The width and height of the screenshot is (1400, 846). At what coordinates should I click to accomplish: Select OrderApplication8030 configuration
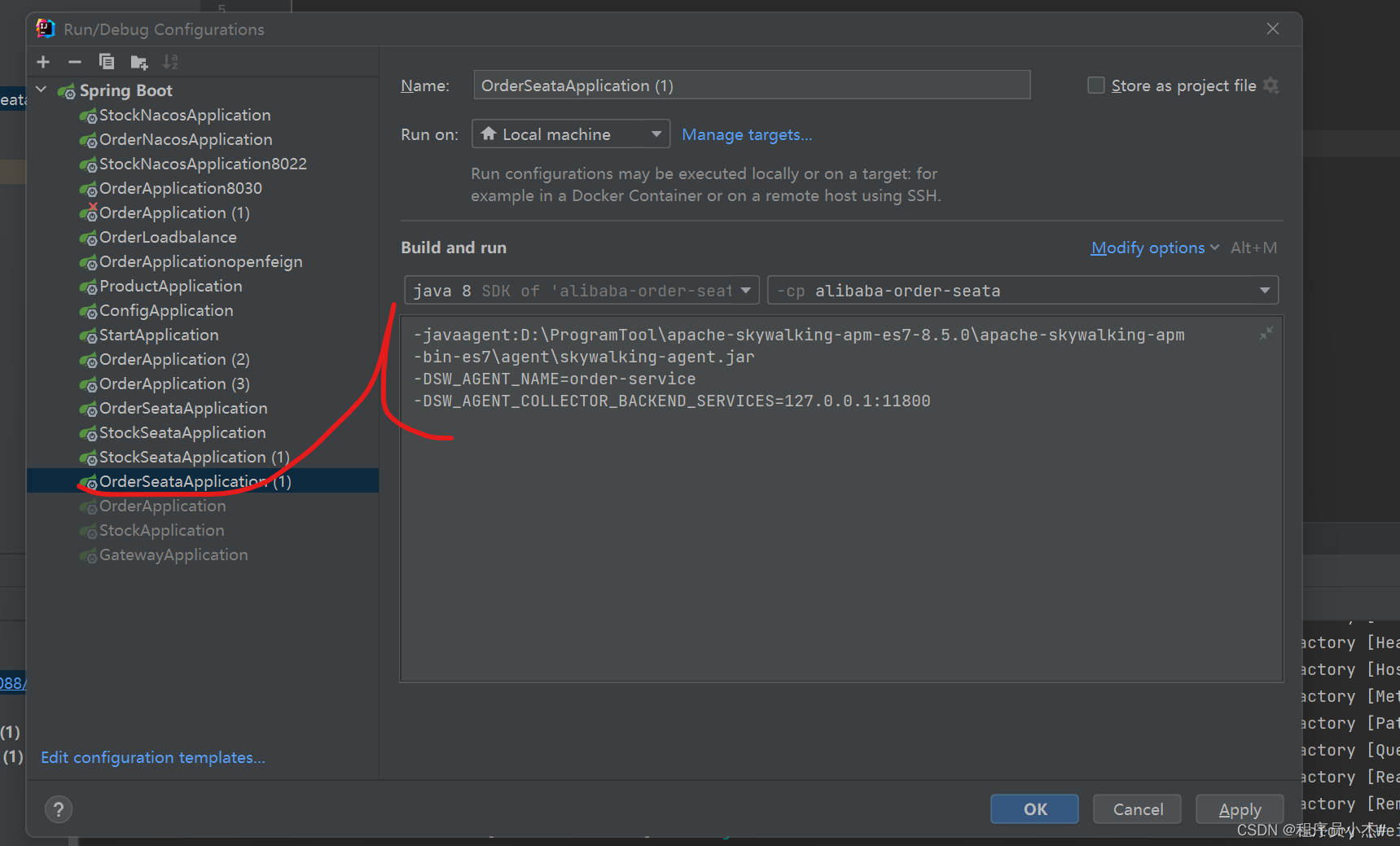[181, 188]
